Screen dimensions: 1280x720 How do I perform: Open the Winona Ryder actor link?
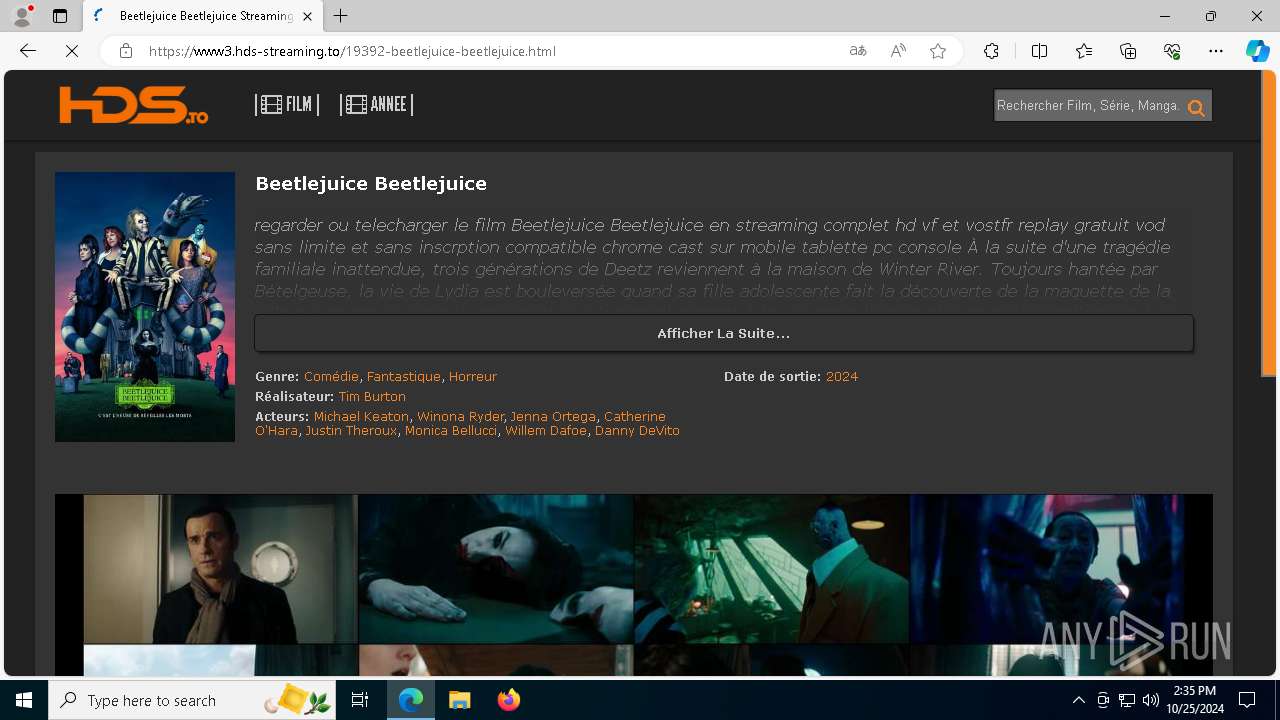click(x=460, y=416)
